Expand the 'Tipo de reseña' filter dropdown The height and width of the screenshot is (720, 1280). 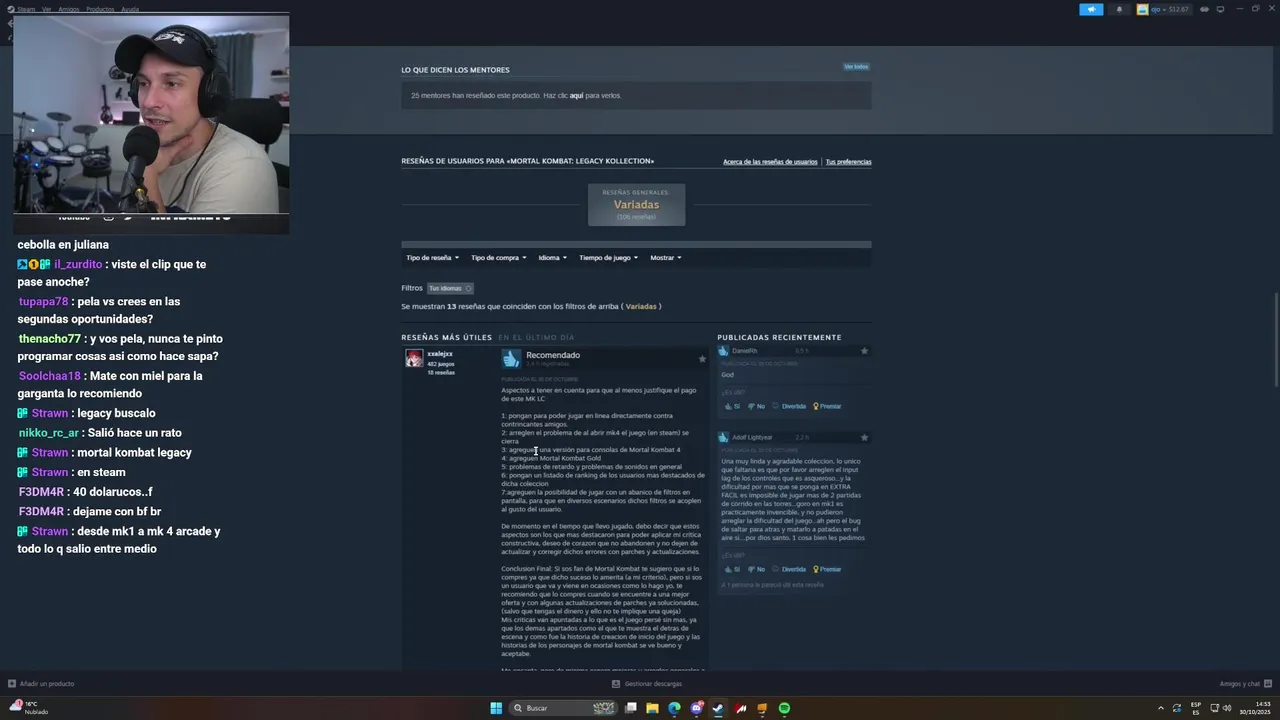[x=432, y=258]
